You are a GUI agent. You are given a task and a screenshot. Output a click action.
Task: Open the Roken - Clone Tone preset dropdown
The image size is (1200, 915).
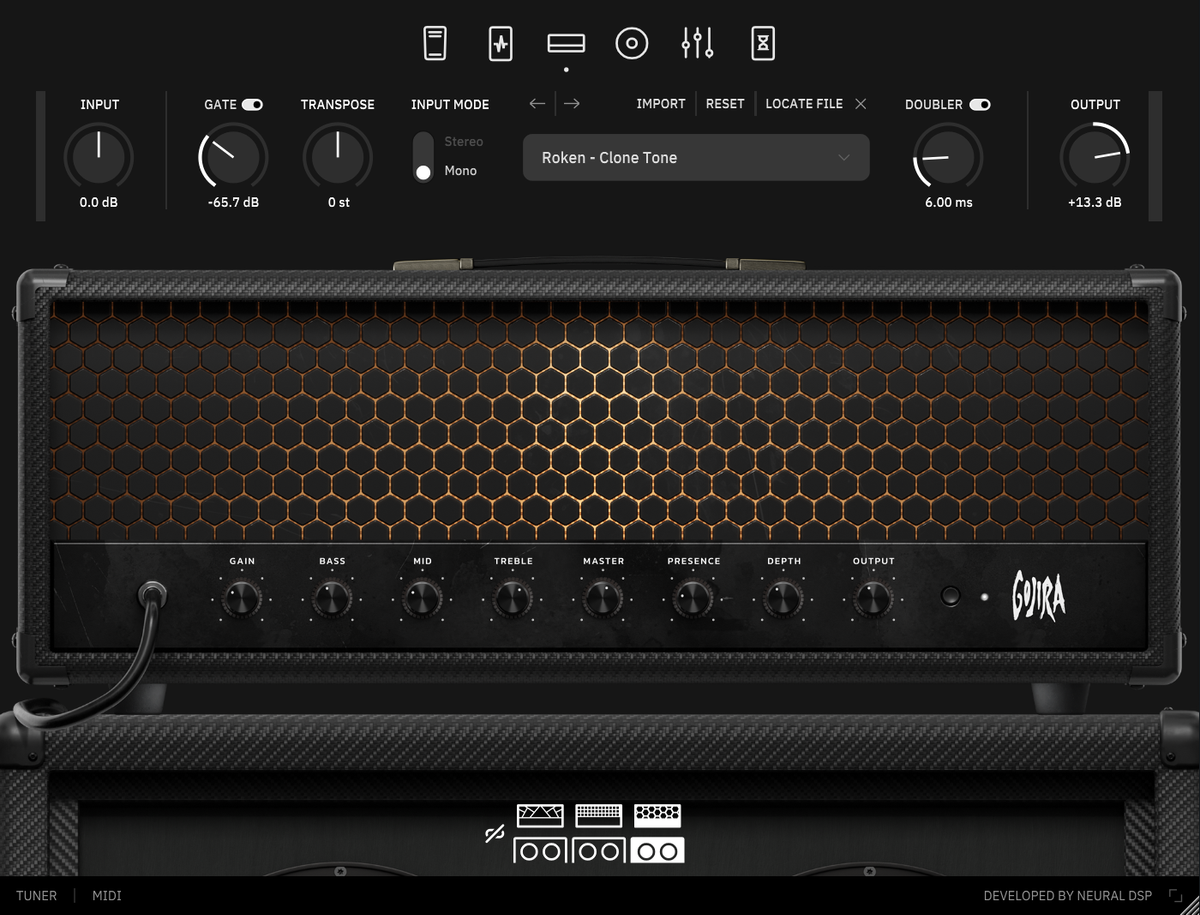[x=696, y=157]
